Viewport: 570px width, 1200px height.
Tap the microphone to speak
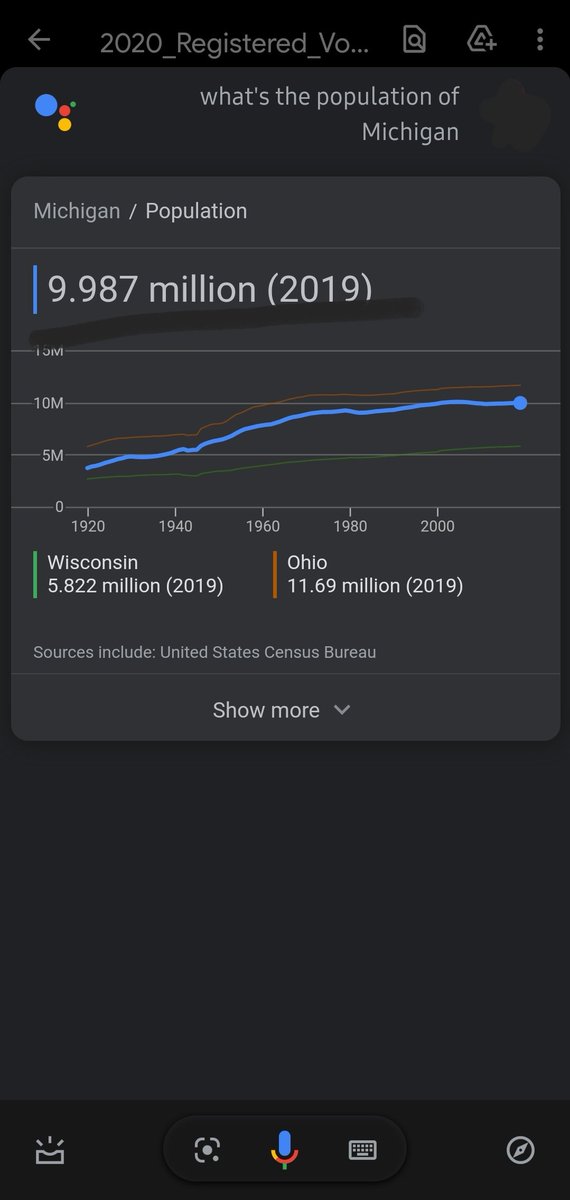coord(285,1151)
